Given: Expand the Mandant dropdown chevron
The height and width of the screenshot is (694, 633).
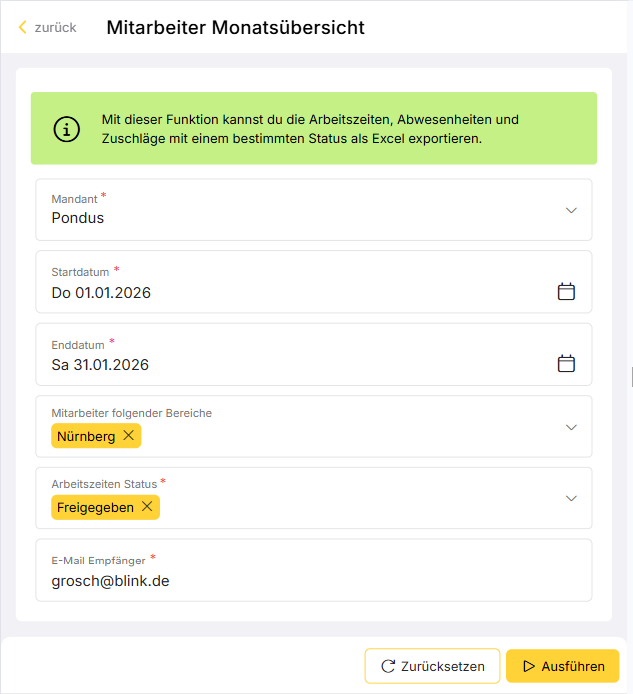Looking at the screenshot, I should click(571, 210).
